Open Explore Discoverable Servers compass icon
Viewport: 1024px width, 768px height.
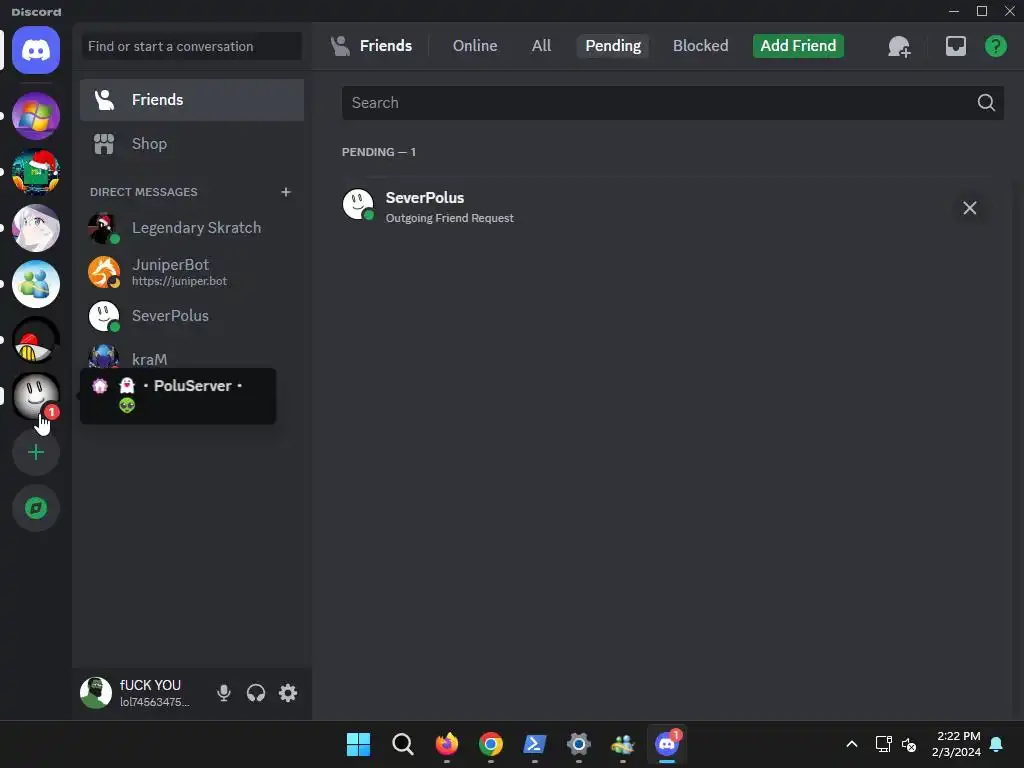coord(36,508)
